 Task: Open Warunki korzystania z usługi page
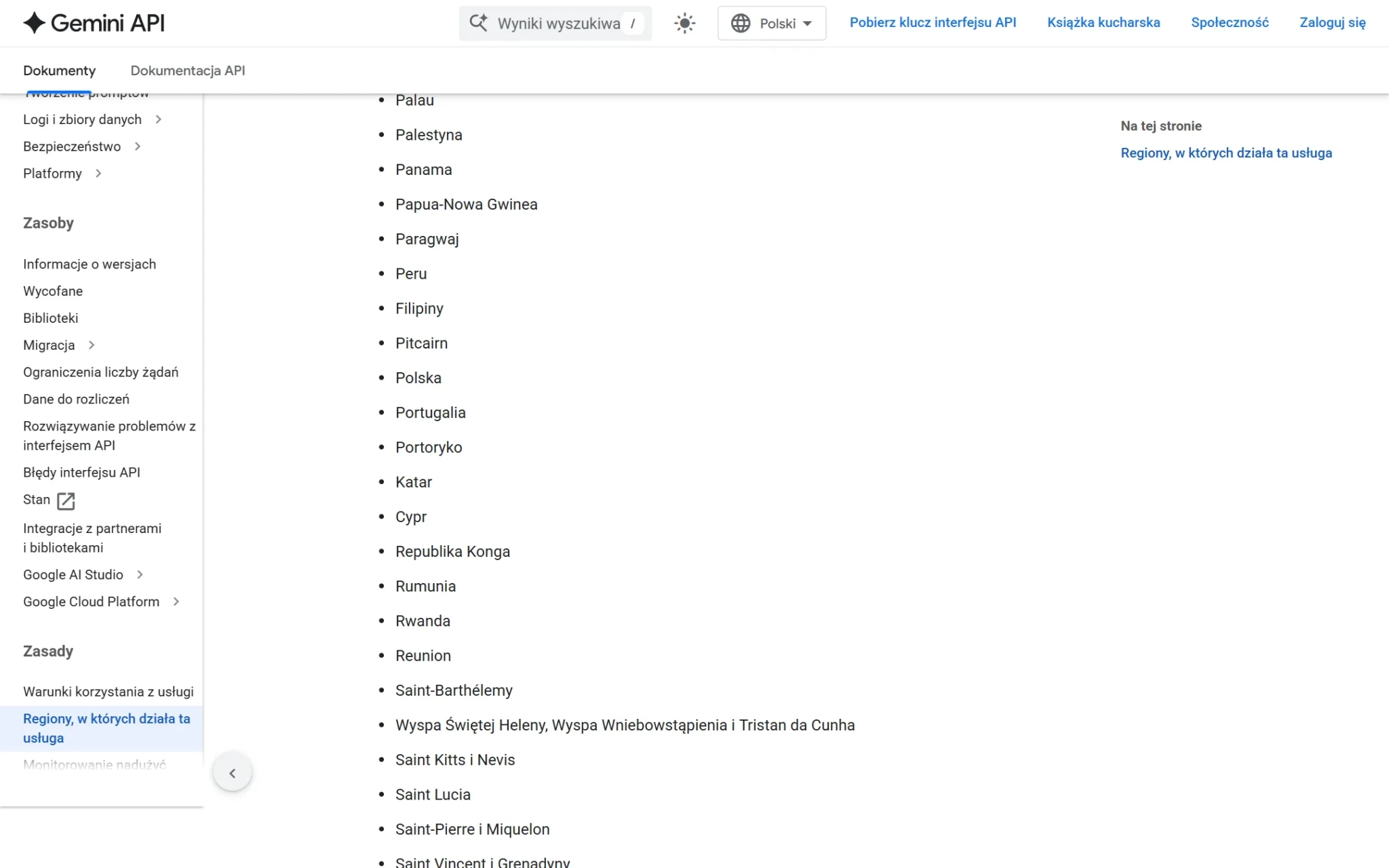[109, 692]
